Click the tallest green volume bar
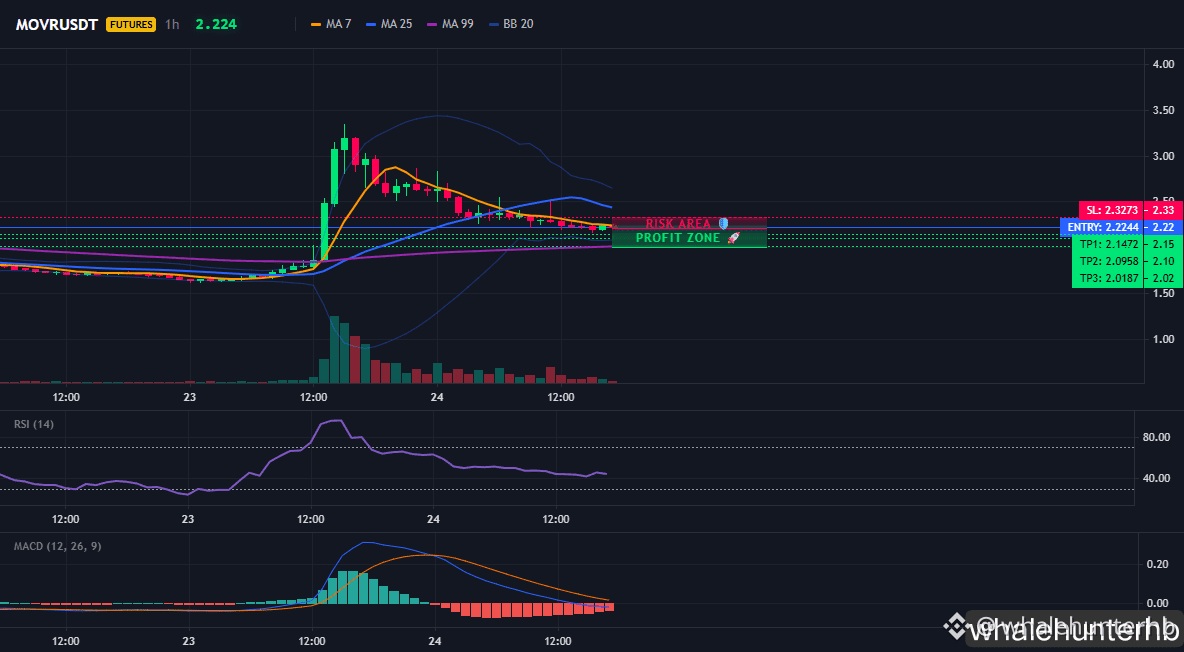This screenshot has height=652, width=1184. [x=334, y=350]
